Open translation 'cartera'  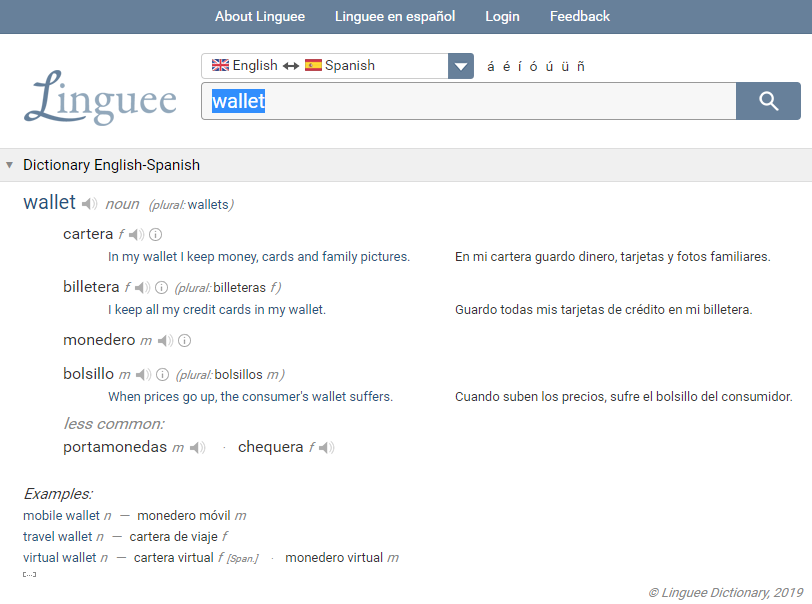pyautogui.click(x=88, y=234)
